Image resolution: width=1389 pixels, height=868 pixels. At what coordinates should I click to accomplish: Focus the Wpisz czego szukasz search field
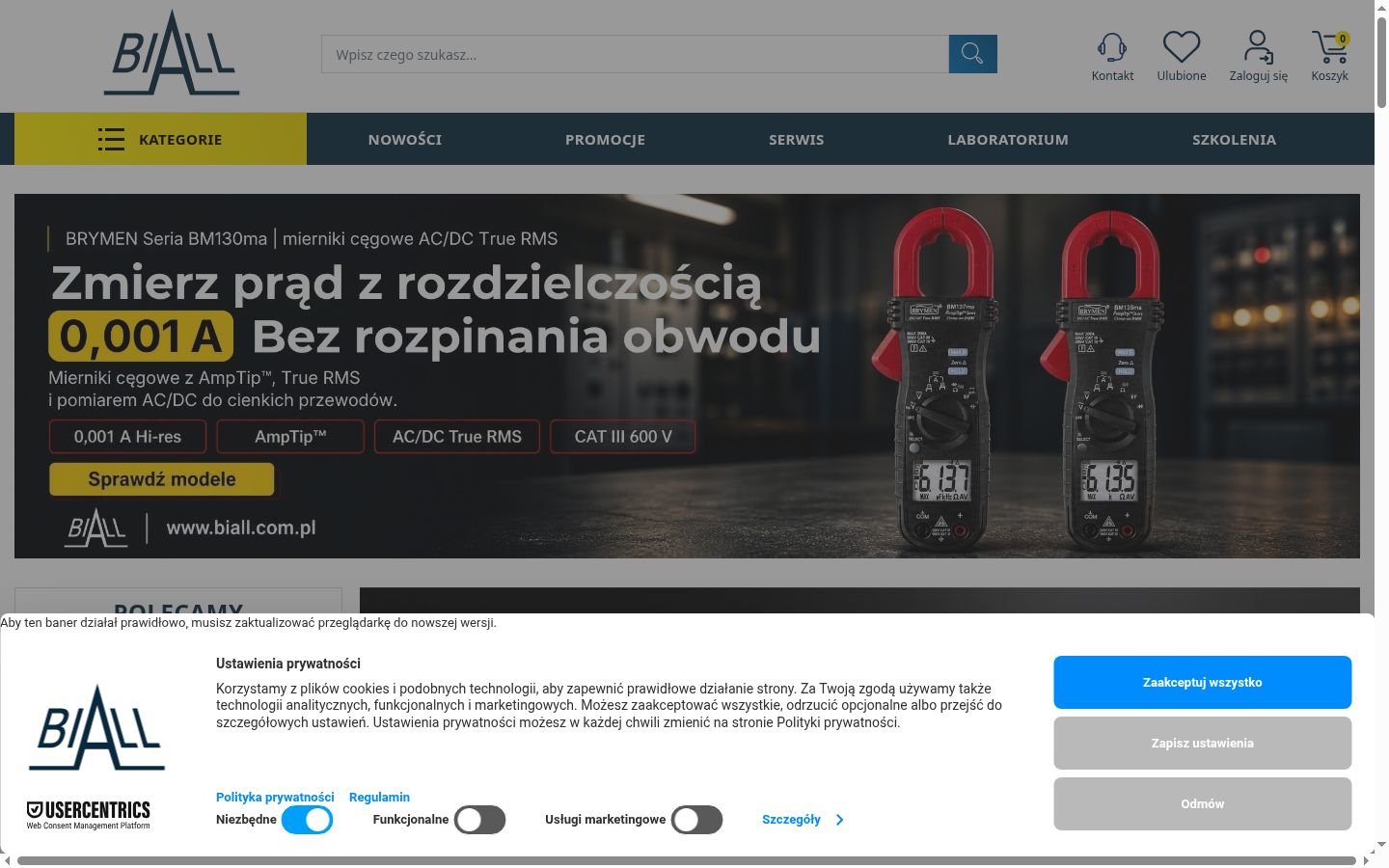coord(635,54)
